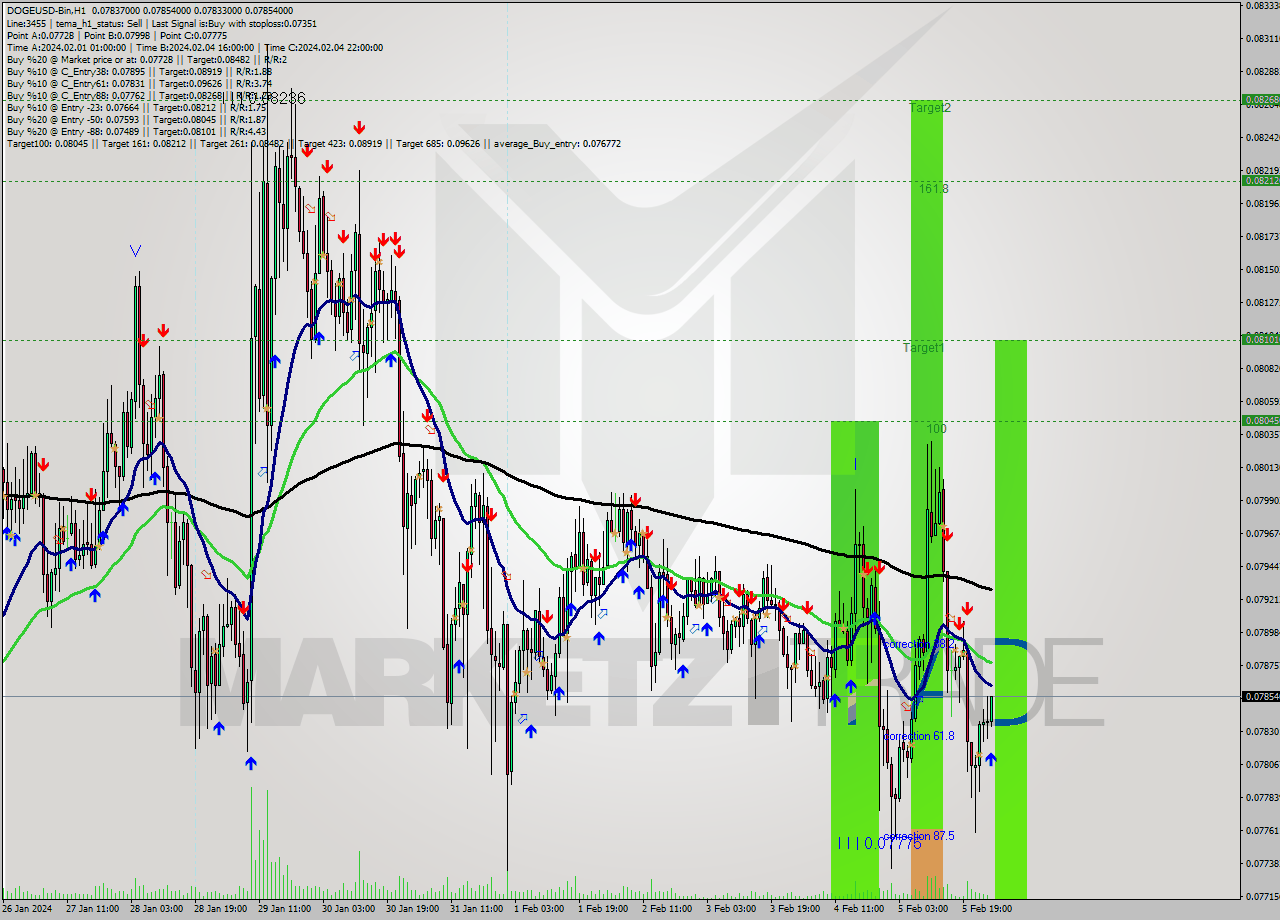Click the 0.07898 price axis label
This screenshot has height=920, width=1280.
[1262, 633]
